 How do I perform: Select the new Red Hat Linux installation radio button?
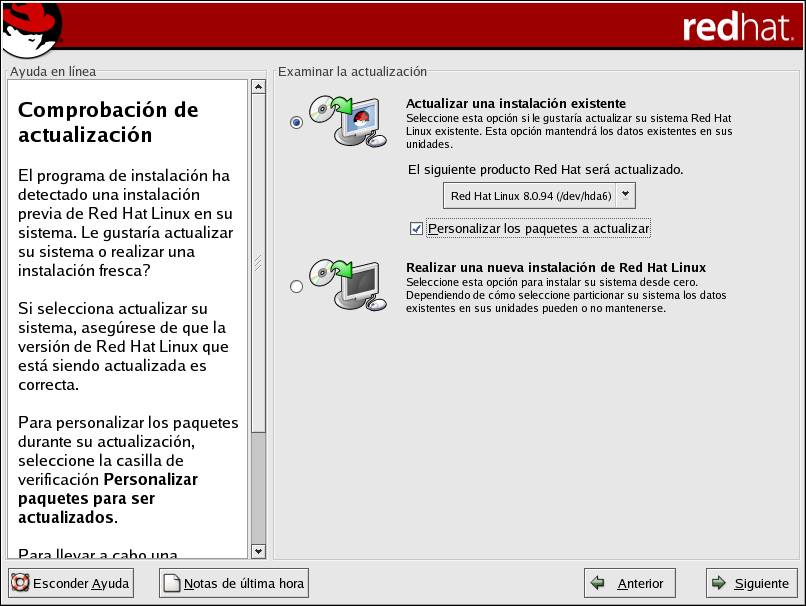coord(296,286)
